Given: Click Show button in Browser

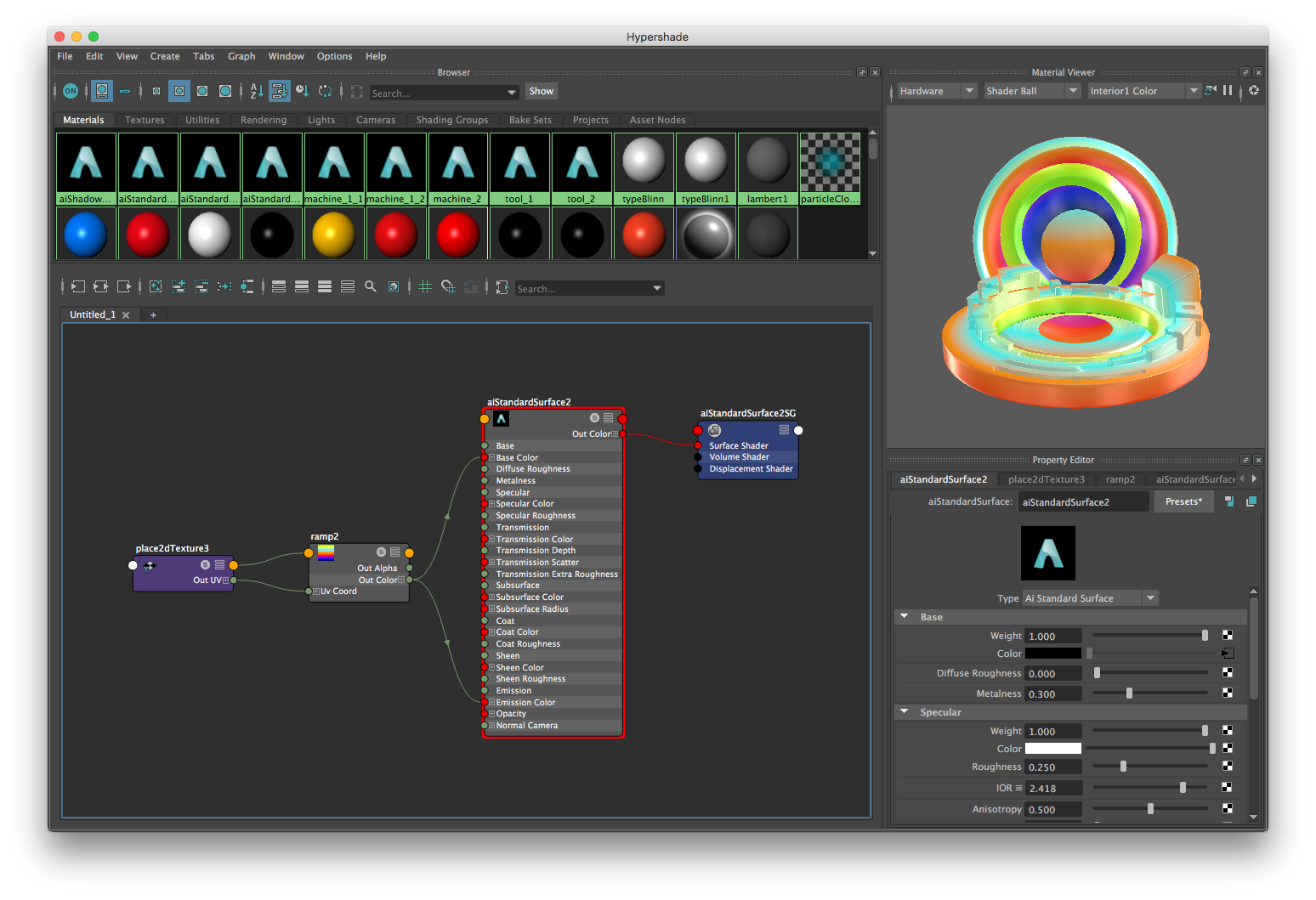Looking at the screenshot, I should pos(541,92).
